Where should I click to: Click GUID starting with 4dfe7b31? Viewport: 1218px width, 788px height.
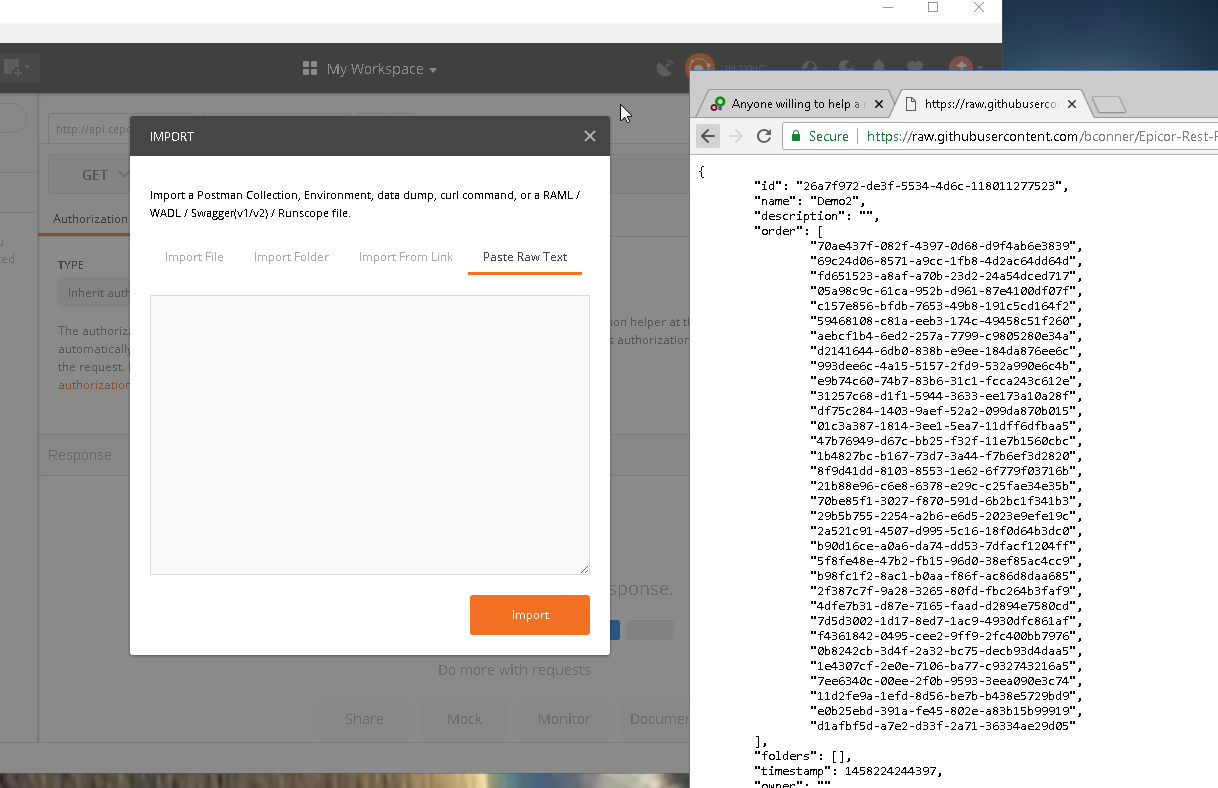(x=946, y=606)
